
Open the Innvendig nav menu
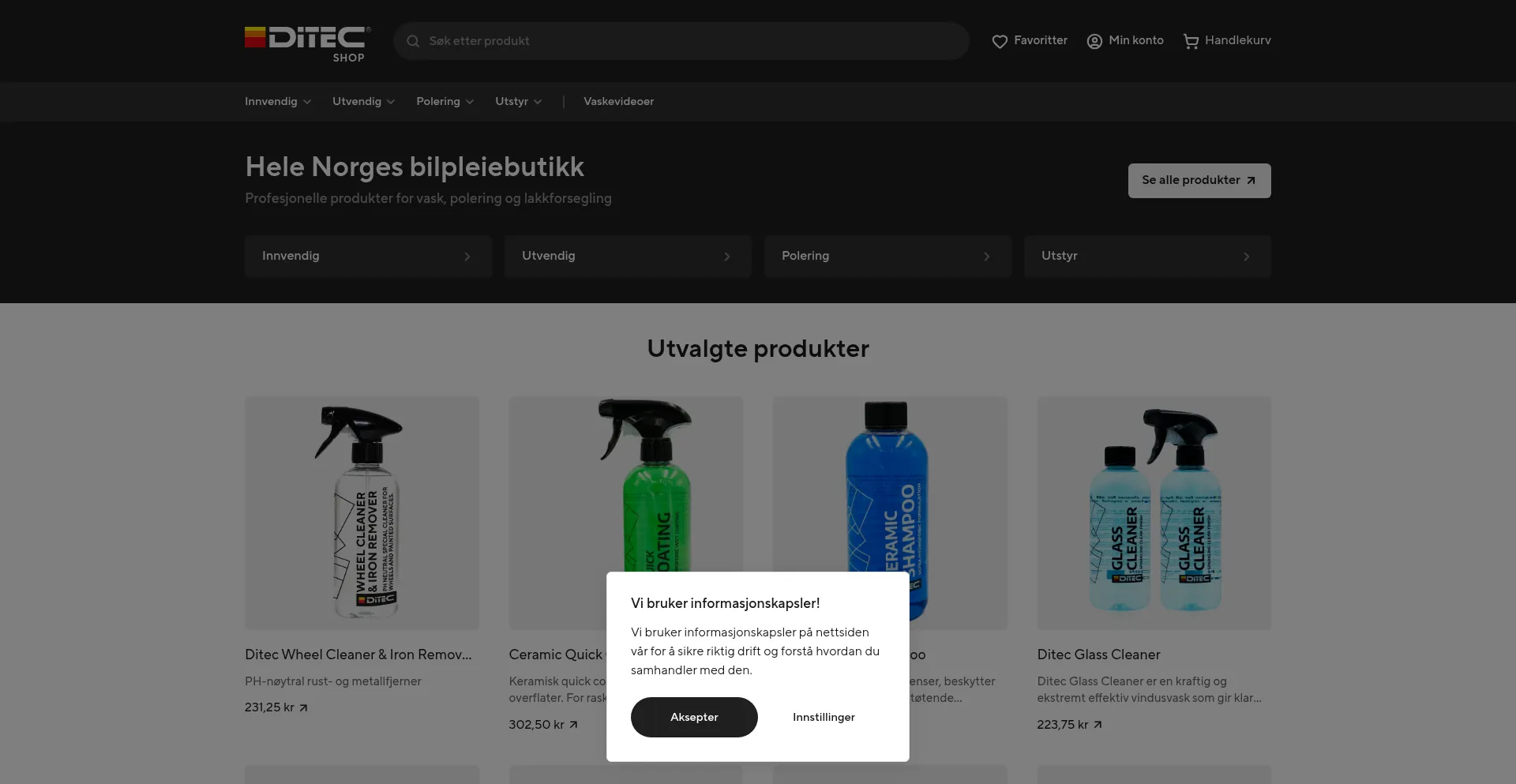pyautogui.click(x=278, y=102)
